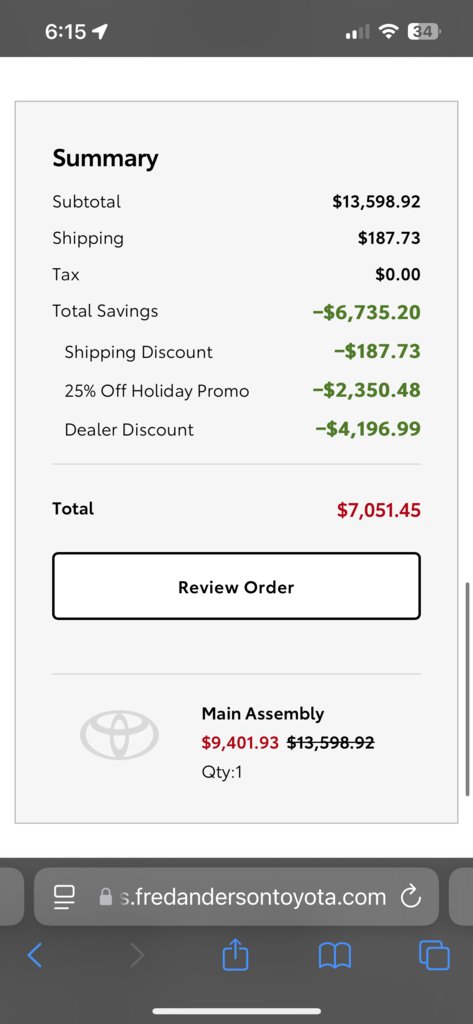Open page settings reader icon in address bar
473x1024 pixels.
coord(65,897)
